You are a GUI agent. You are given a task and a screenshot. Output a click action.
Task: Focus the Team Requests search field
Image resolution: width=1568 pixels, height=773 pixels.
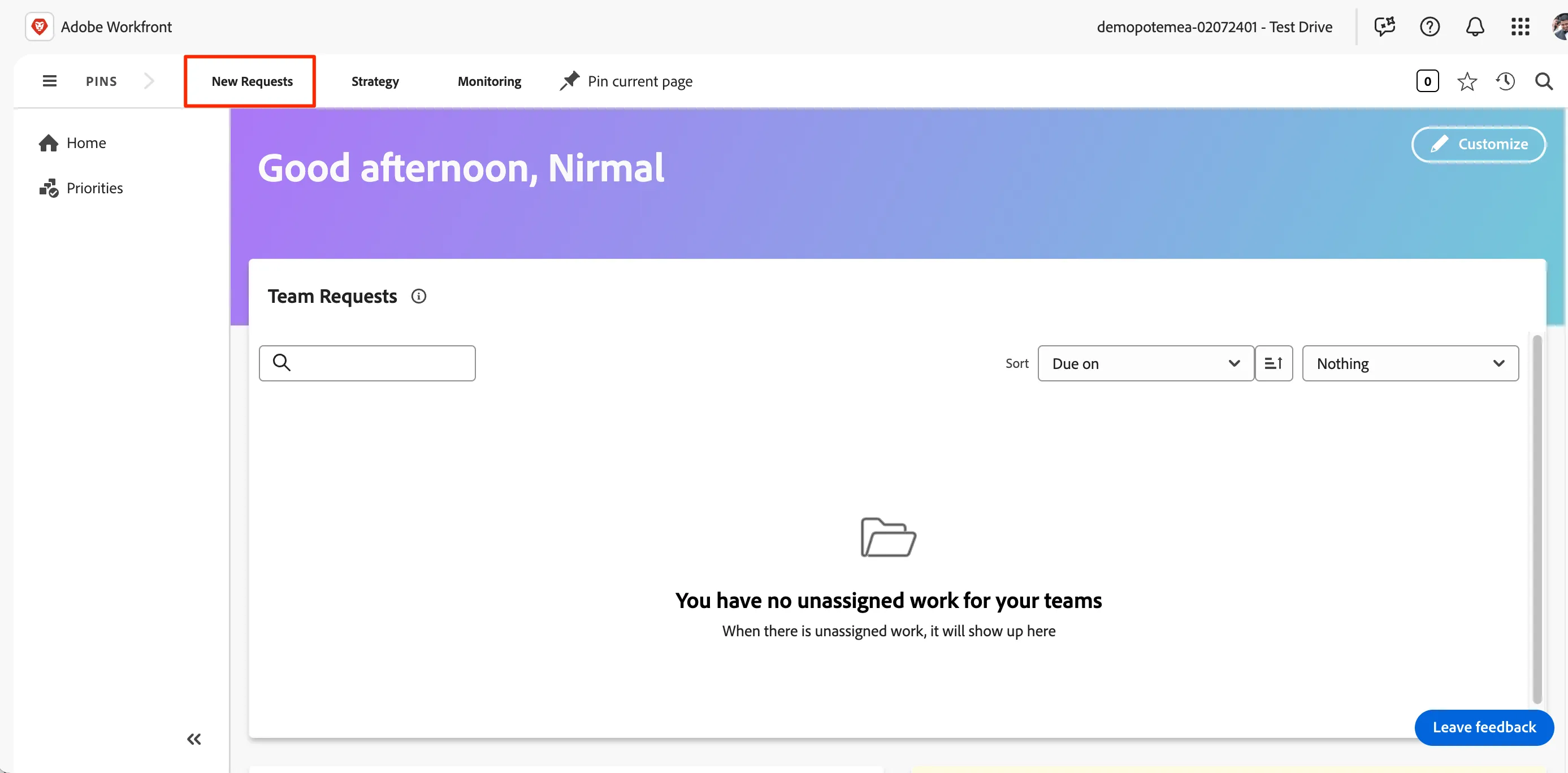coord(367,363)
